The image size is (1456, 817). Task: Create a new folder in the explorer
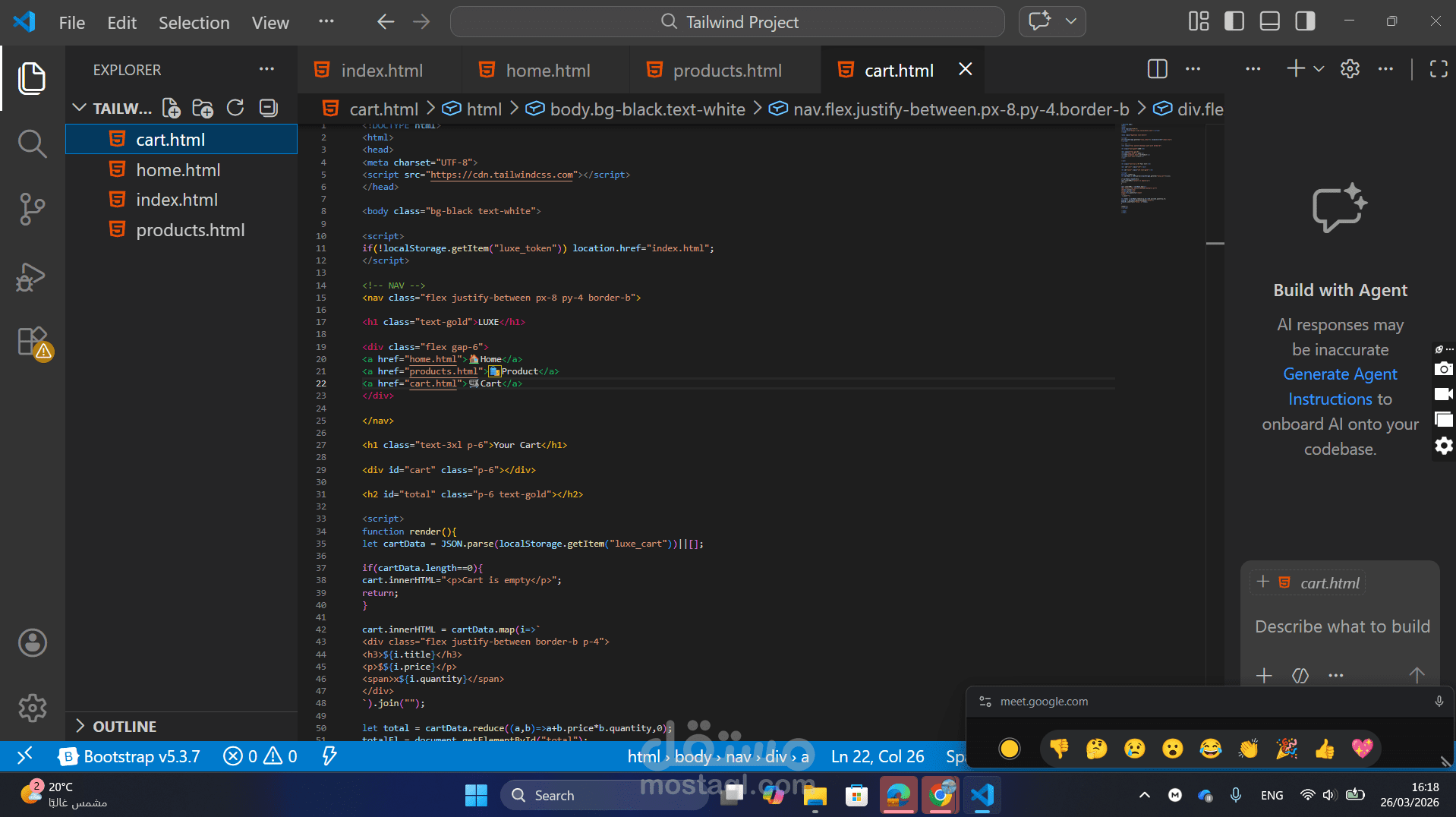203,109
